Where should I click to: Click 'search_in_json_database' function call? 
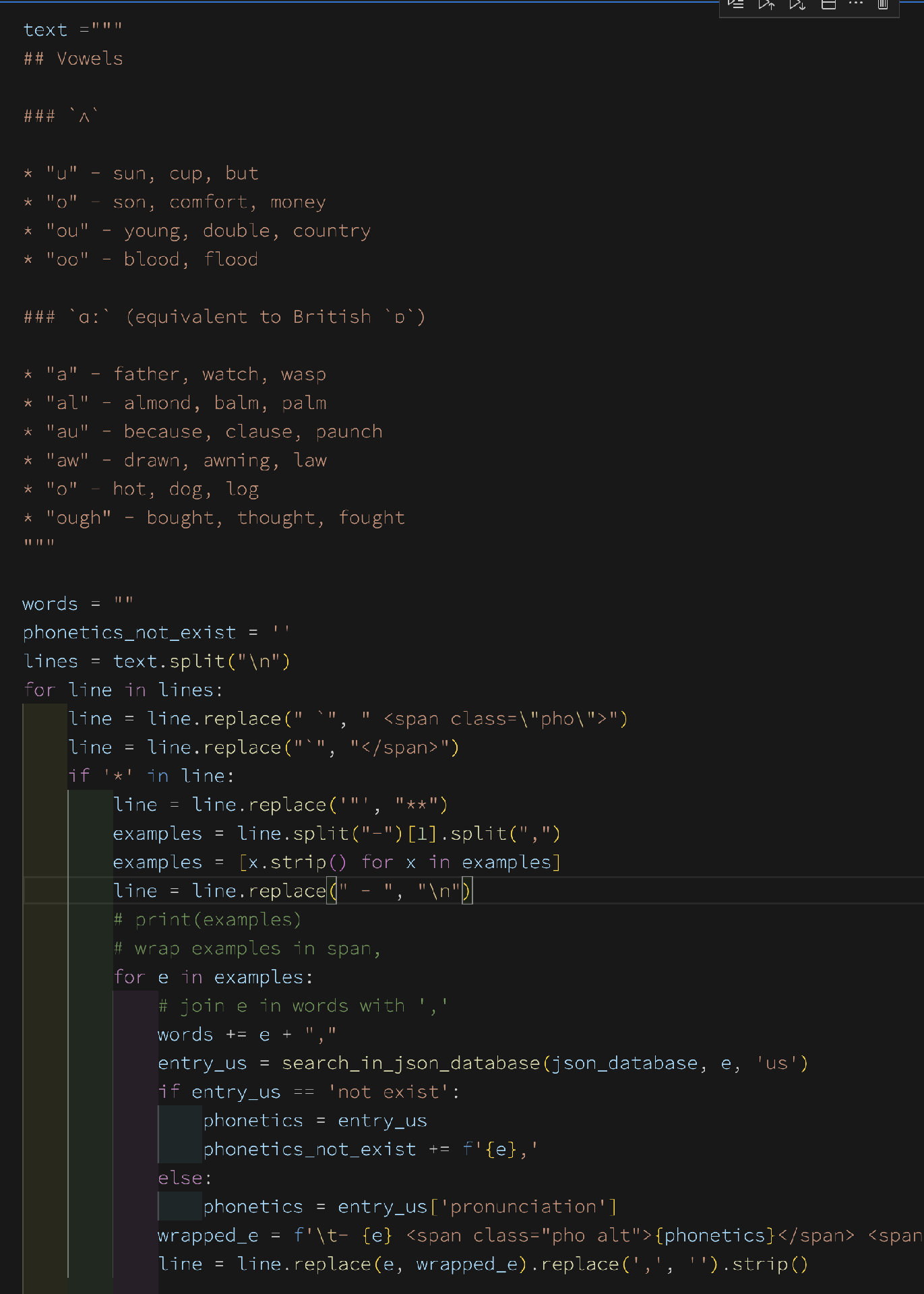[410, 1063]
